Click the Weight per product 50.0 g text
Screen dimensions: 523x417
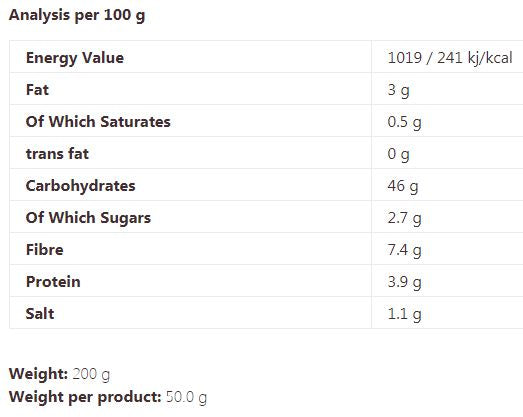tap(108, 397)
